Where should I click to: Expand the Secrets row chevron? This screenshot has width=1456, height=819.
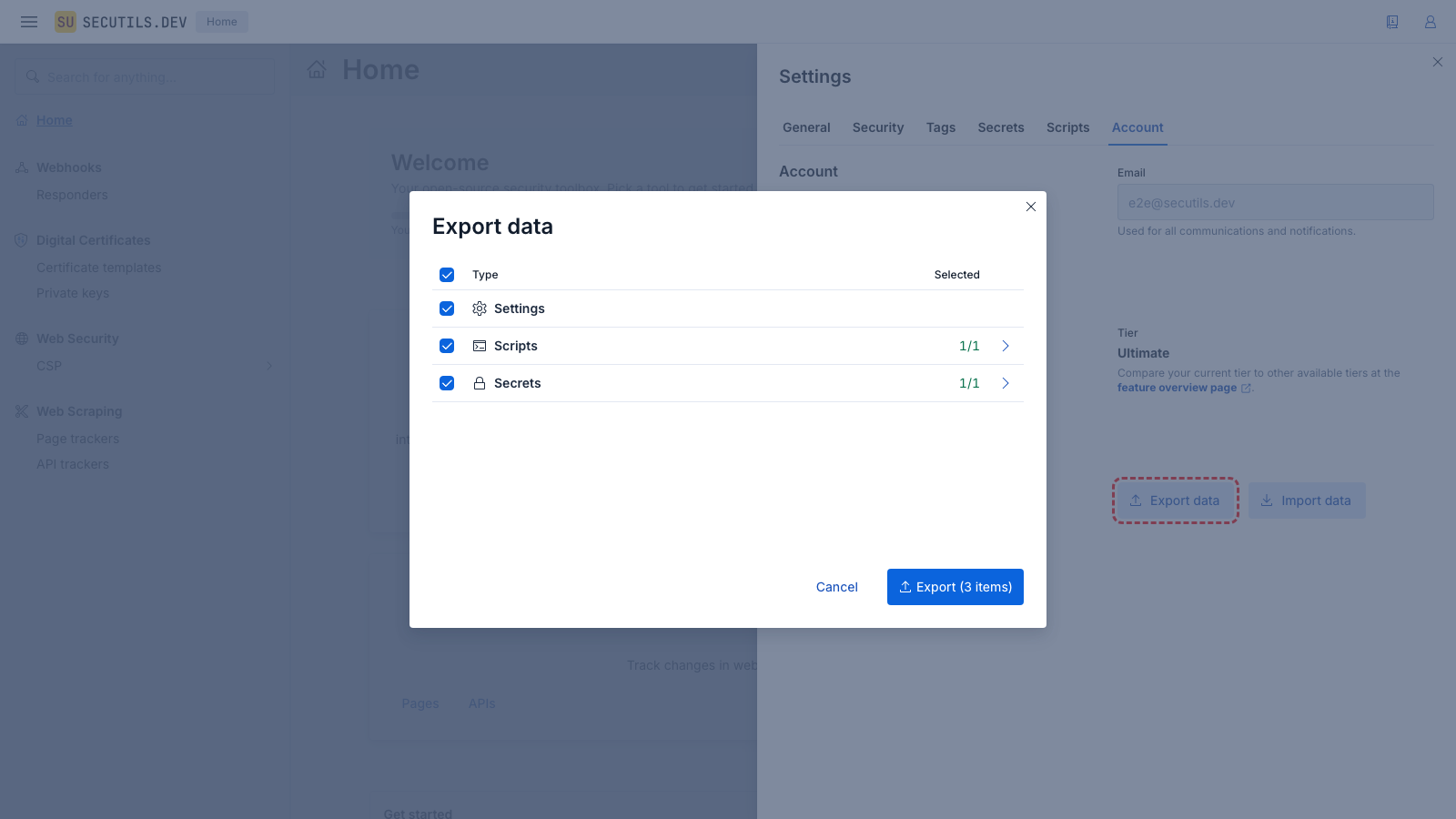click(1006, 383)
